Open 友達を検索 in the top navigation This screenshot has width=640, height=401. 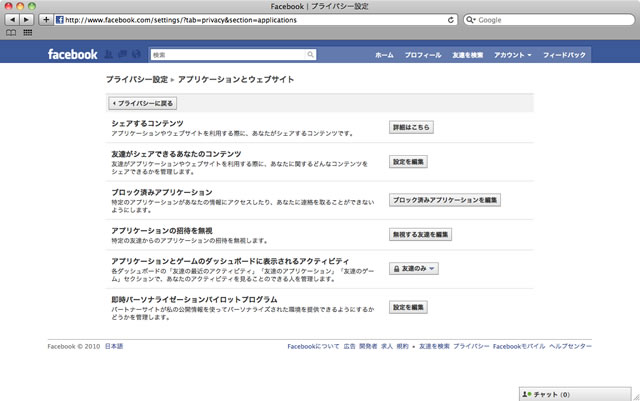tap(468, 55)
